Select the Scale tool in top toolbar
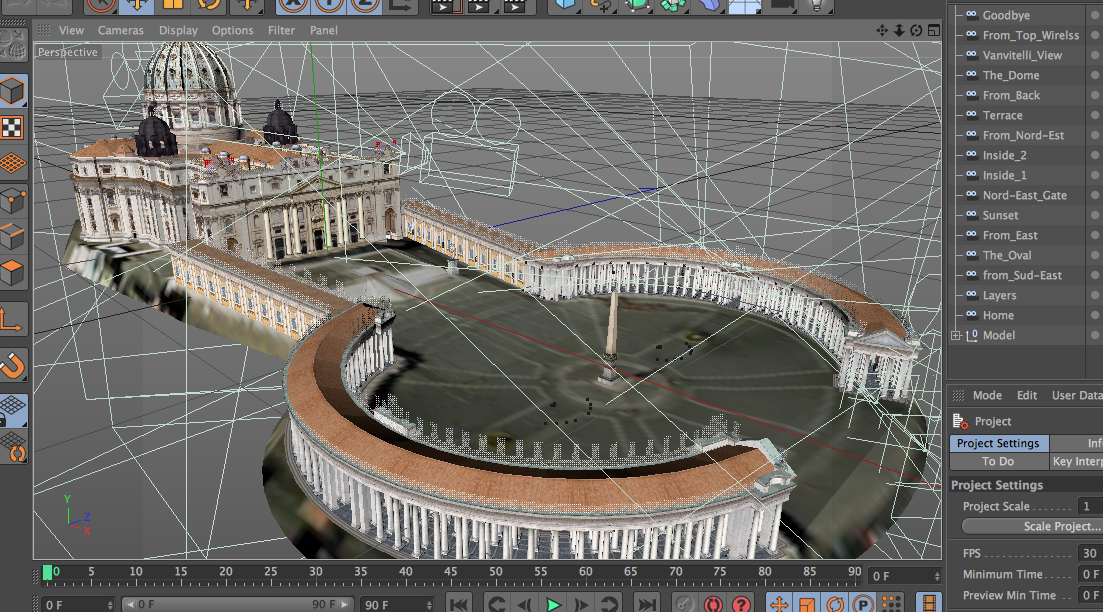This screenshot has width=1103, height=612. pyautogui.click(x=172, y=6)
